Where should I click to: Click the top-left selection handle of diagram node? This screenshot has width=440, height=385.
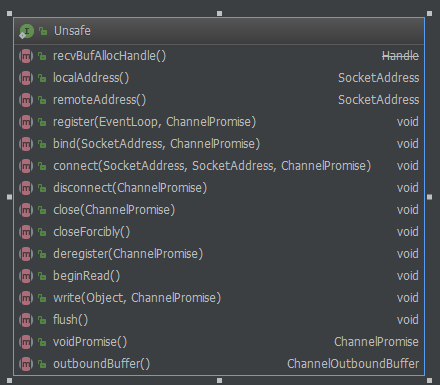point(9,14)
